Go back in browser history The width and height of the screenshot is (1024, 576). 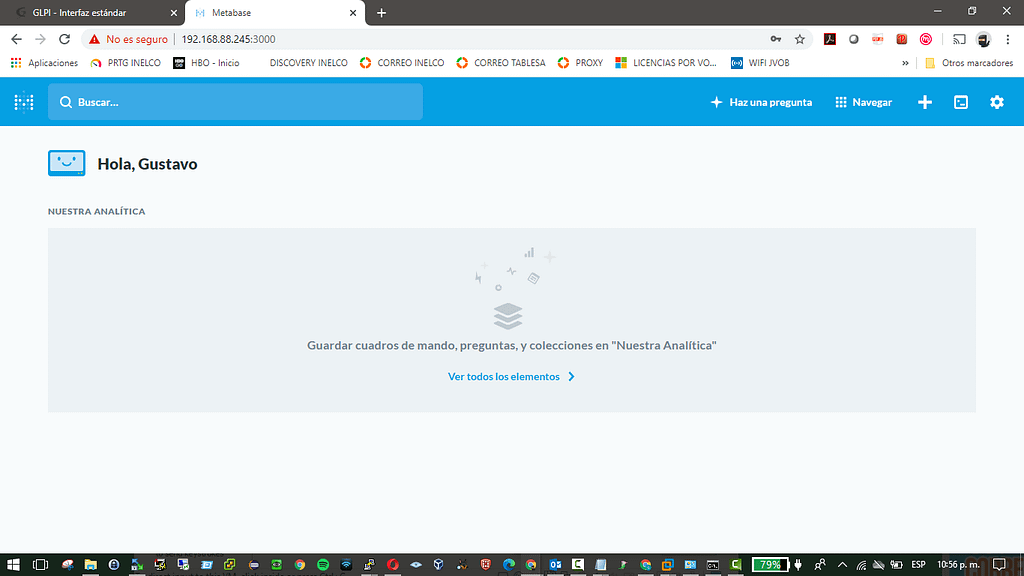[16, 39]
